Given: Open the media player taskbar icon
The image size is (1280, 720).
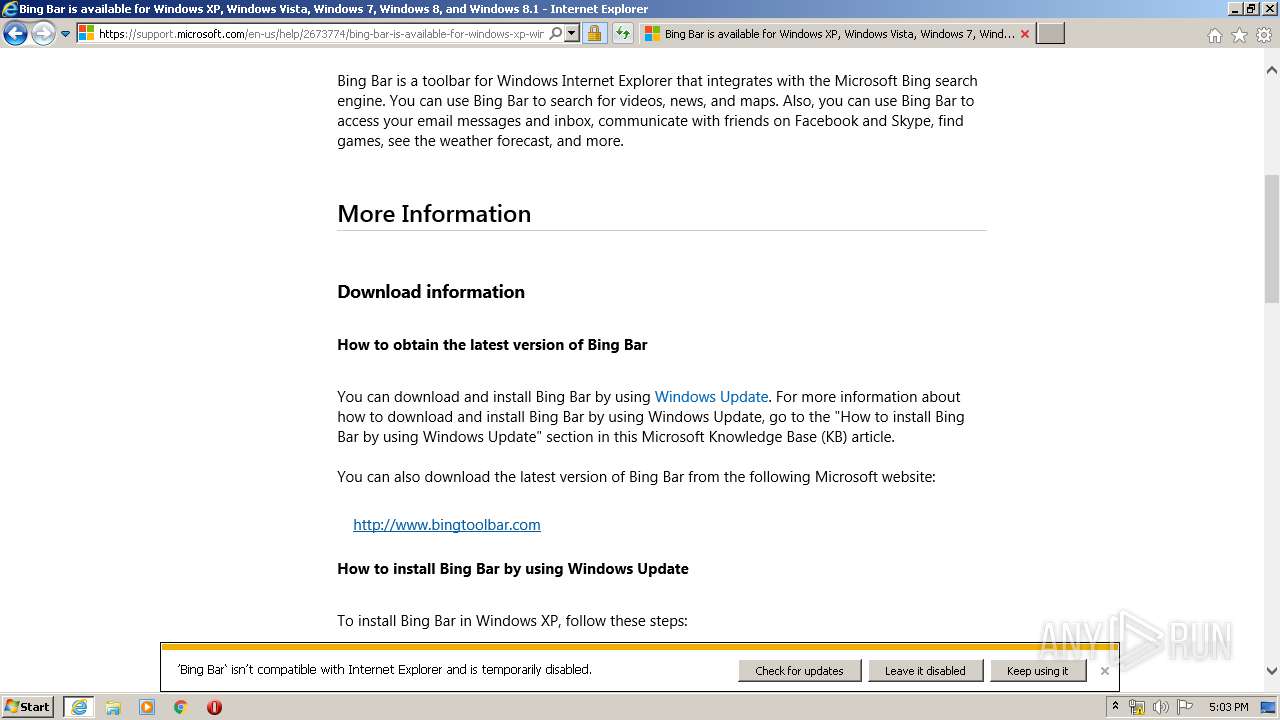Looking at the screenshot, I should tap(147, 707).
